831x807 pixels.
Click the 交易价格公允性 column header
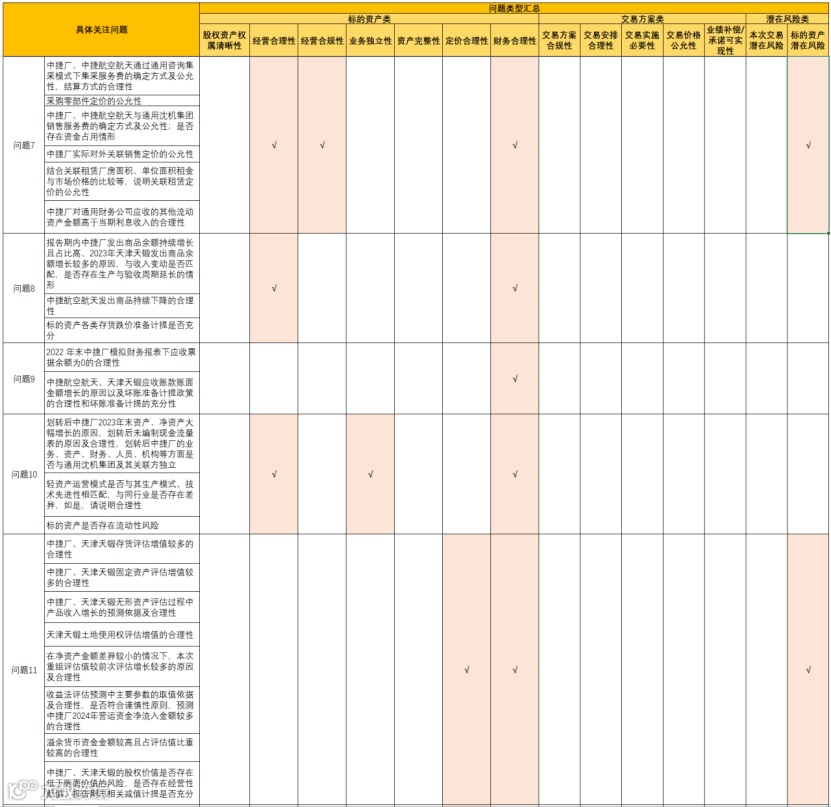coord(683,40)
